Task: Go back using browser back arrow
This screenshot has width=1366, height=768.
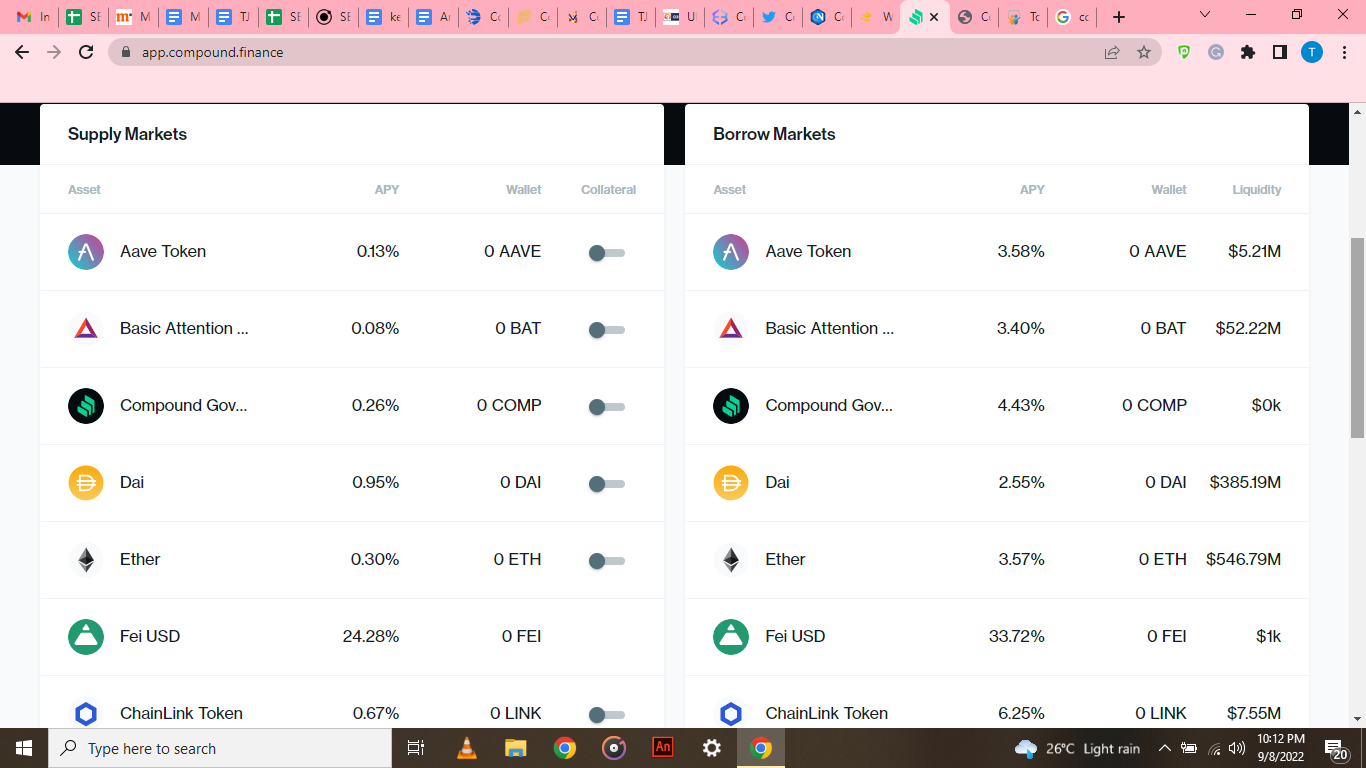Action: click(x=22, y=52)
